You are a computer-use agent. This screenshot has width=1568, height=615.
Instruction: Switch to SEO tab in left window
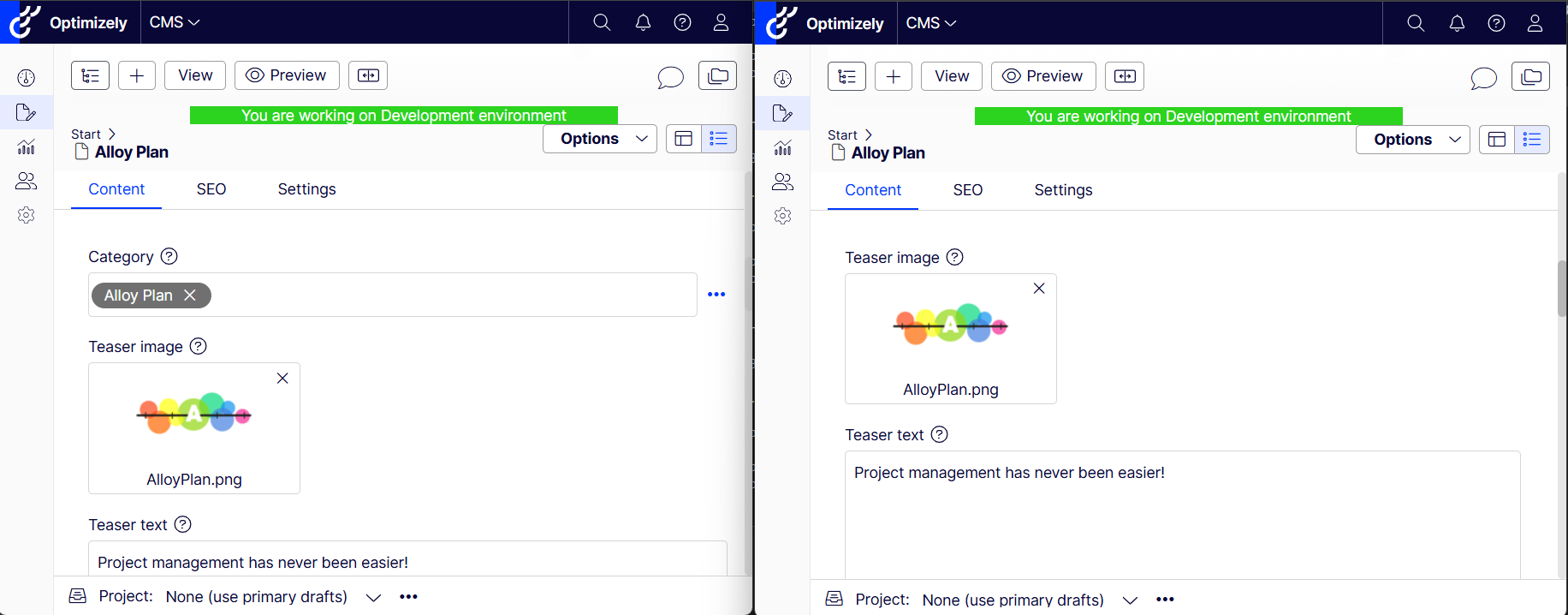tap(211, 189)
